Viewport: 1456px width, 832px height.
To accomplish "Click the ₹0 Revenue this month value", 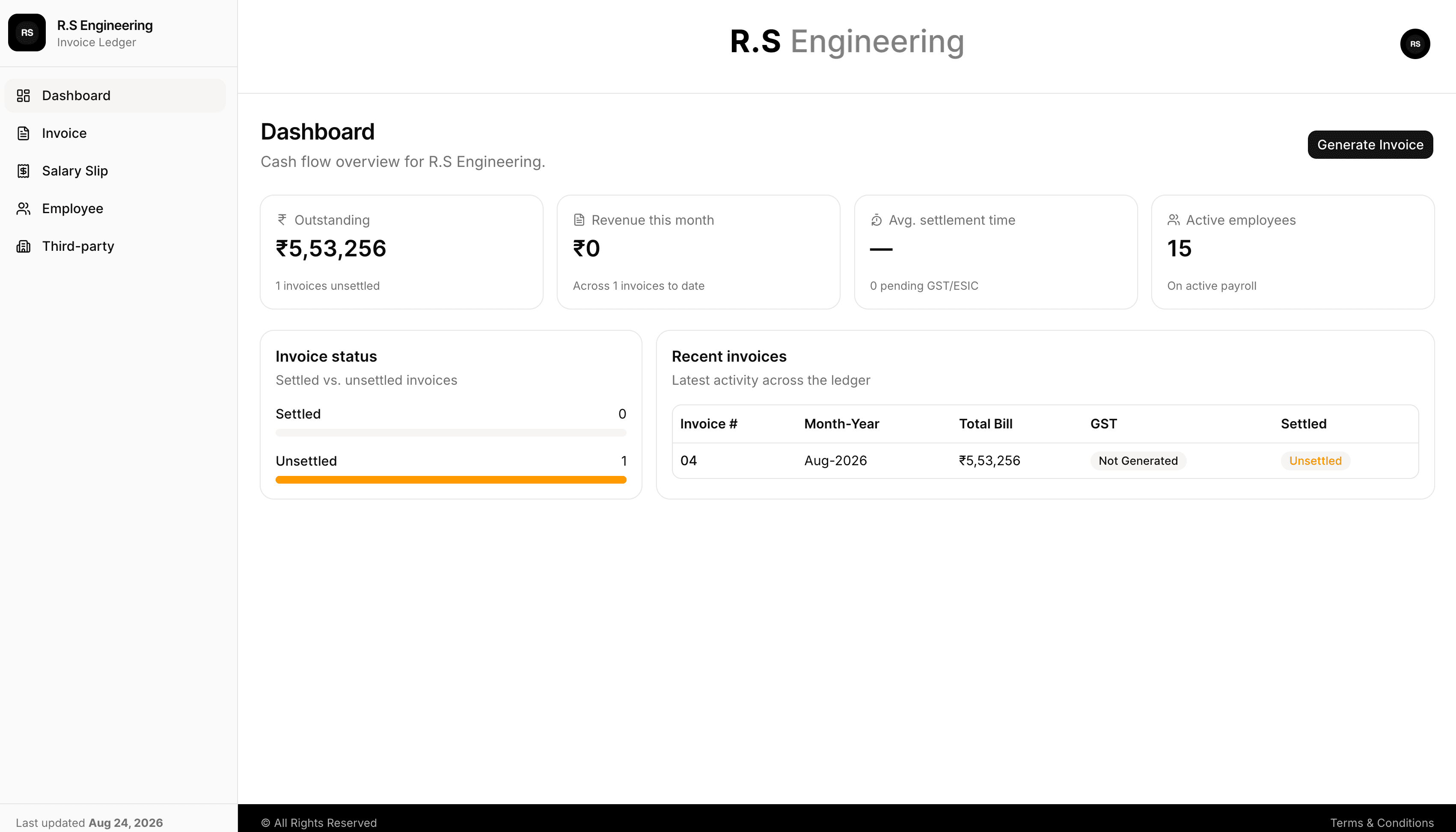I will [586, 249].
